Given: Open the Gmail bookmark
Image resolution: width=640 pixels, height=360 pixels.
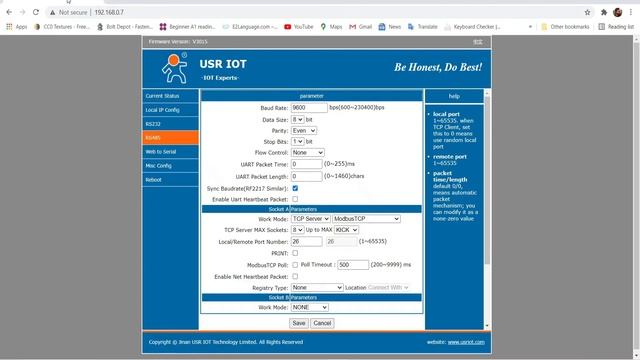Looking at the screenshot, I should (x=360, y=27).
